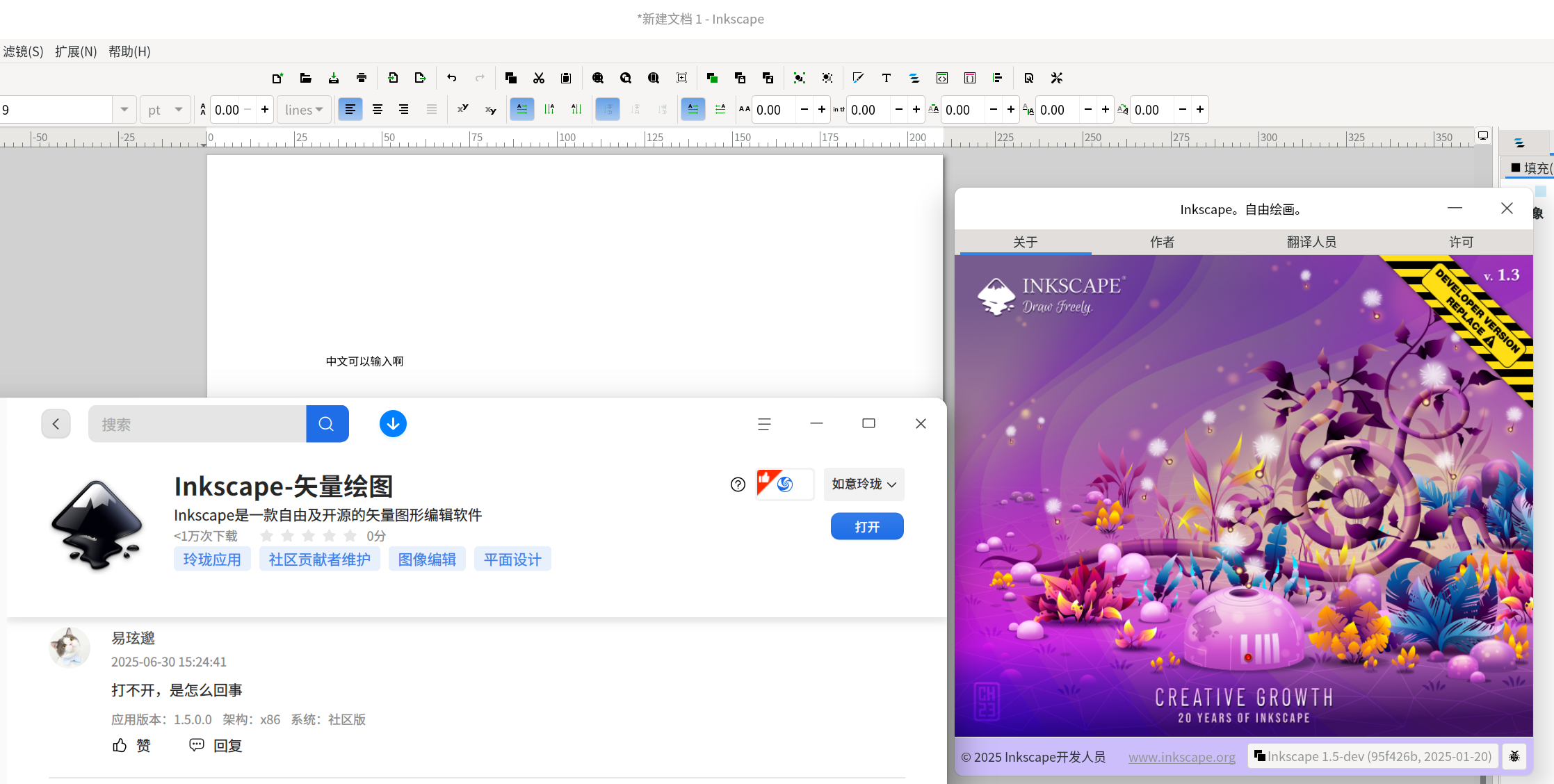
Task: Toggle right text alignment
Action: [404, 109]
